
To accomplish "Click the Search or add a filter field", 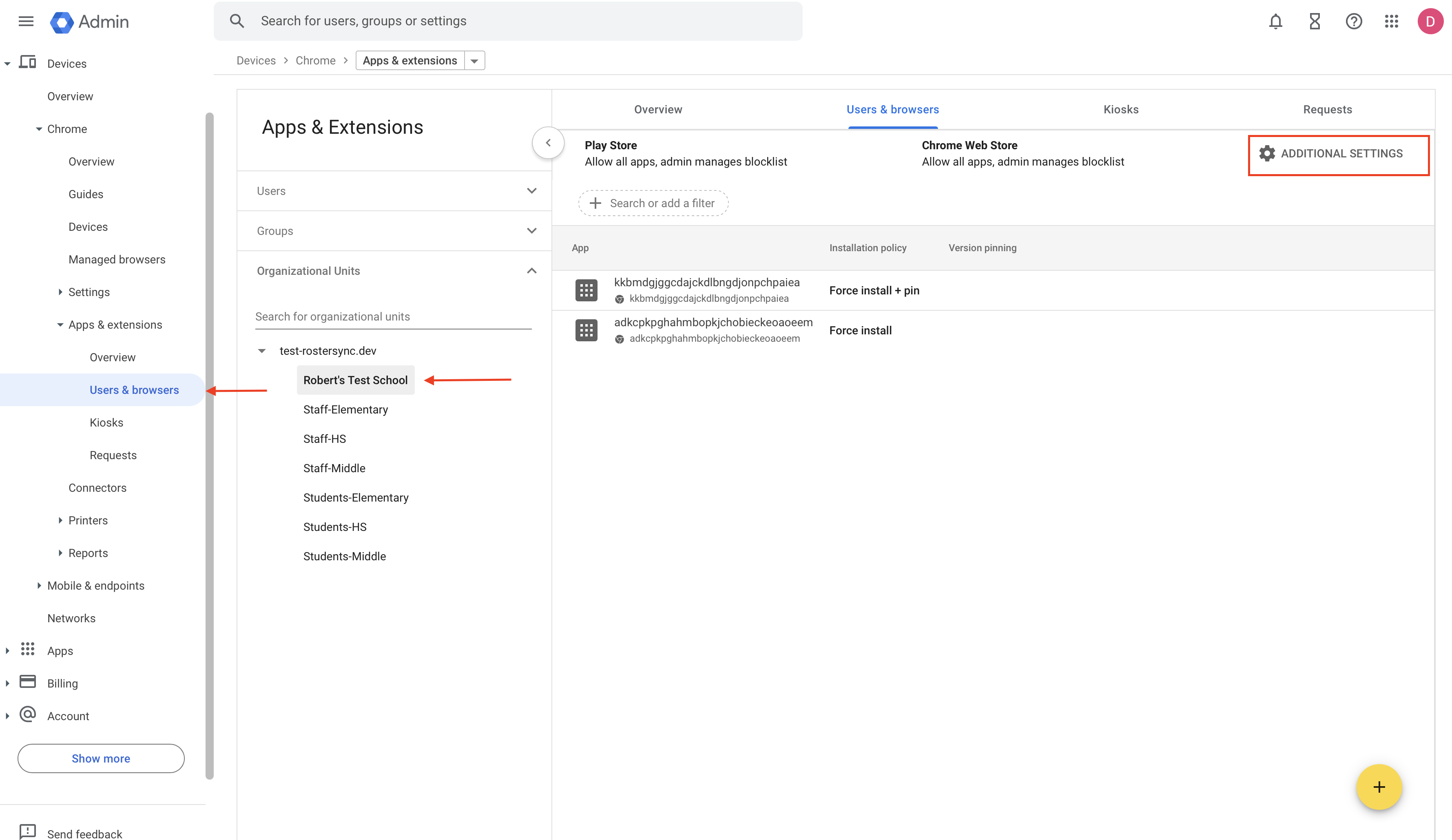I will pyautogui.click(x=653, y=203).
